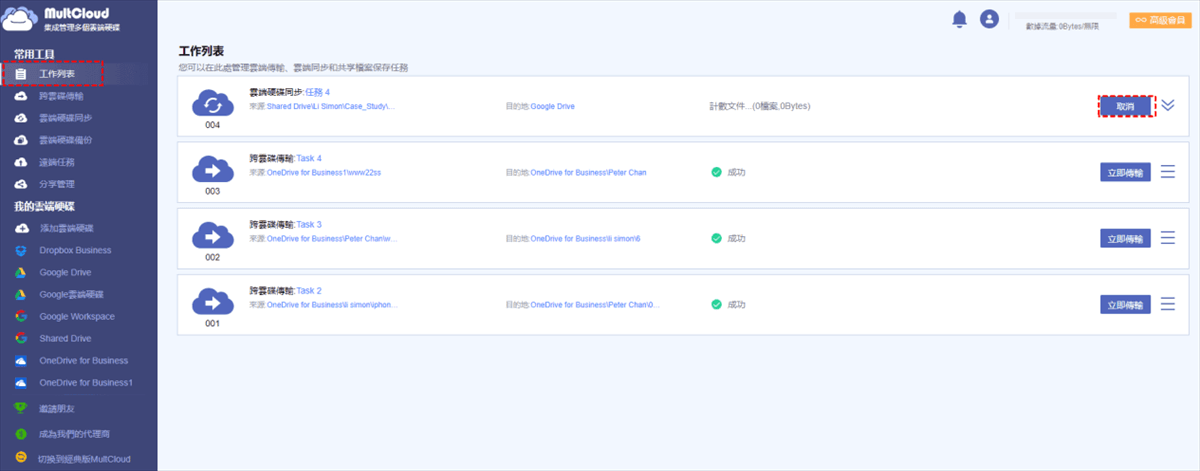
Task: Click the Google Workspace icon
Action: [x=20, y=316]
